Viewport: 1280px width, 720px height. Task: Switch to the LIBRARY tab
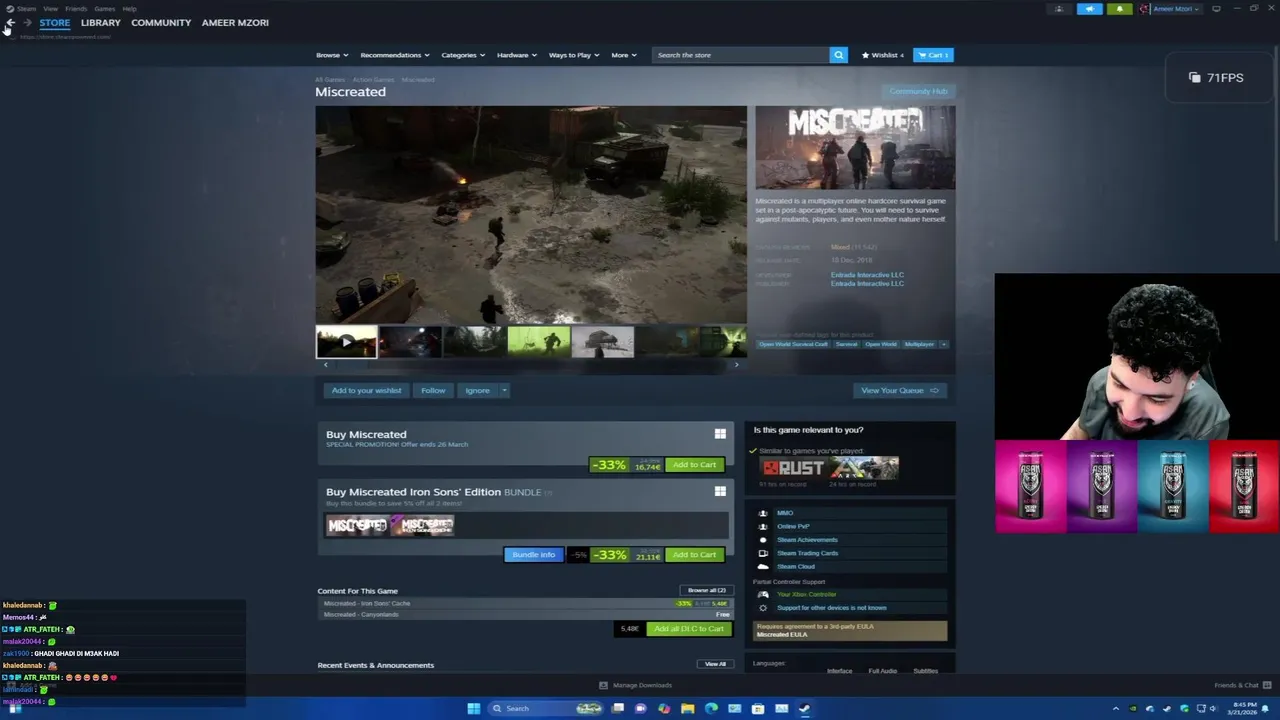pyautogui.click(x=100, y=22)
